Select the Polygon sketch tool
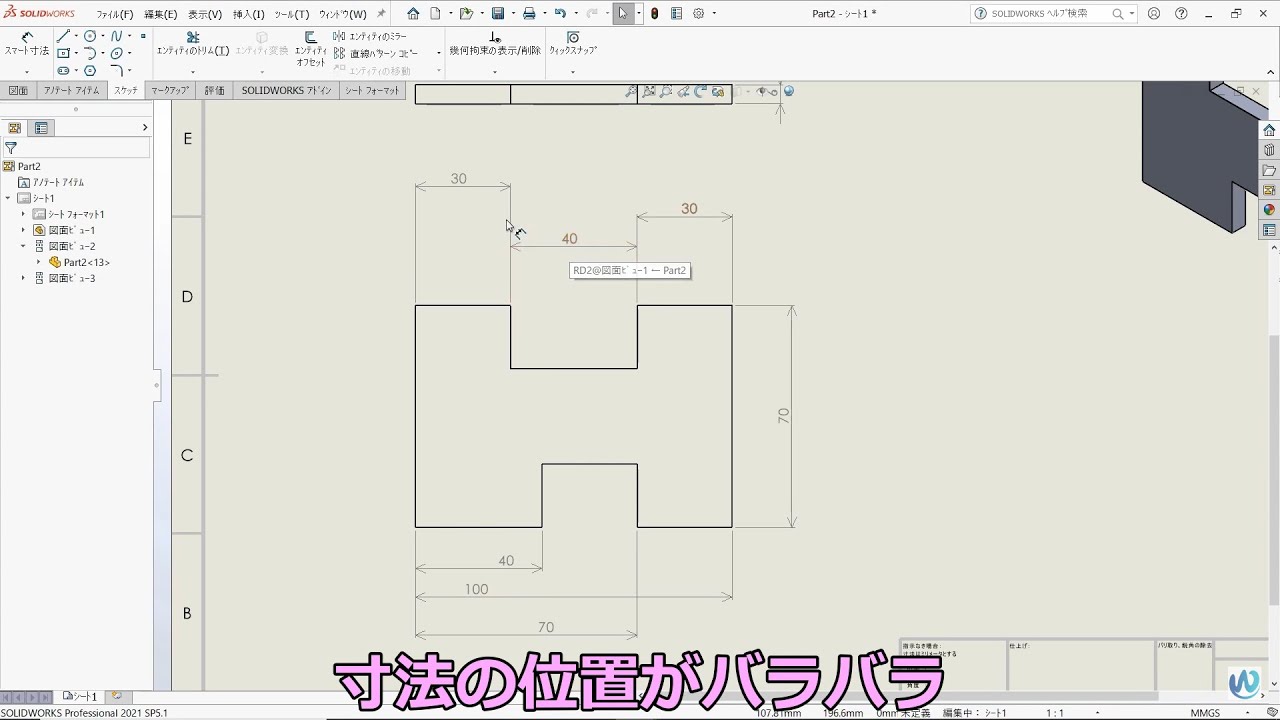 point(90,71)
